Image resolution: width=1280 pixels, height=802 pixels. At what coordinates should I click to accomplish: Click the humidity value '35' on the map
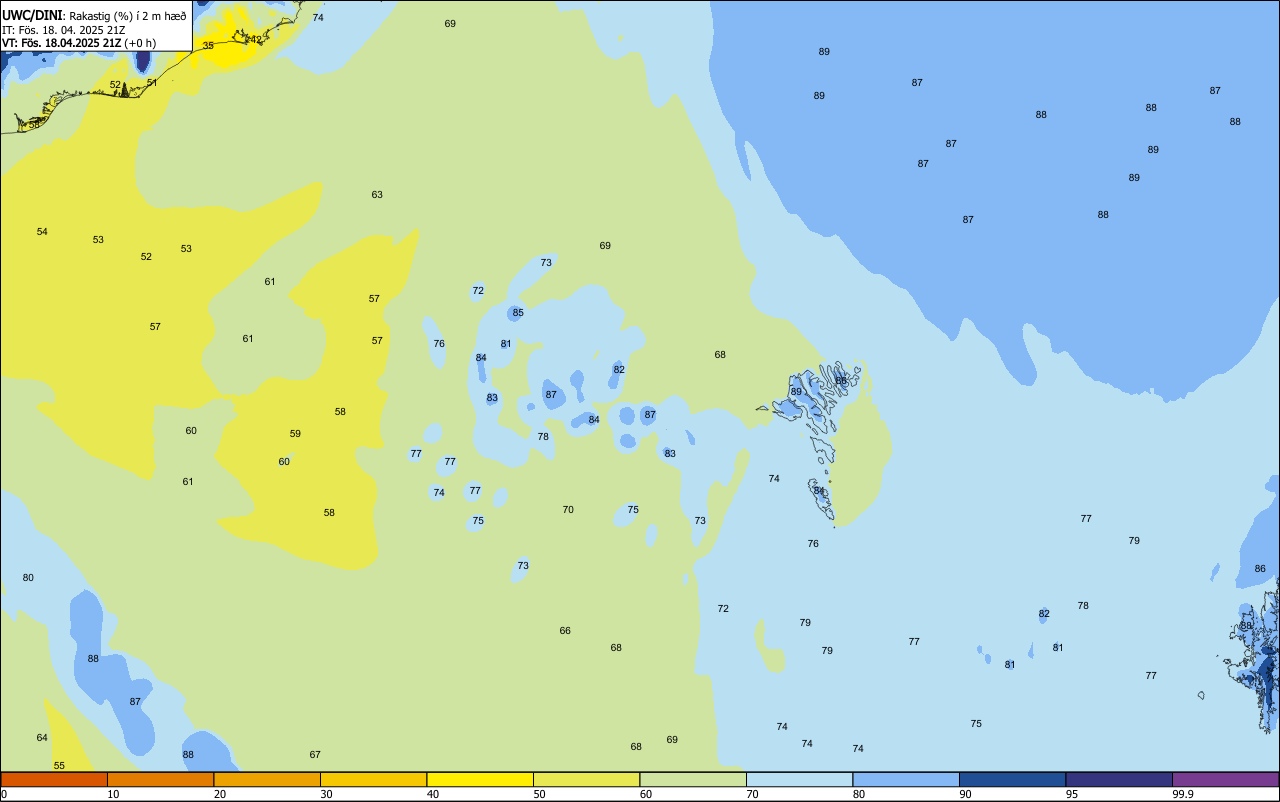(208, 45)
